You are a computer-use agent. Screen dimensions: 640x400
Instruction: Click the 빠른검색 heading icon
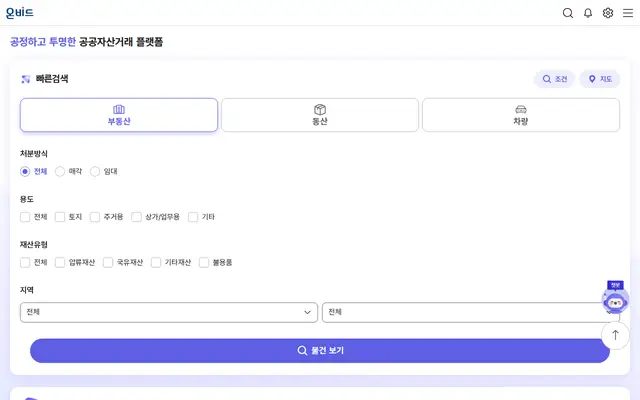pos(26,79)
